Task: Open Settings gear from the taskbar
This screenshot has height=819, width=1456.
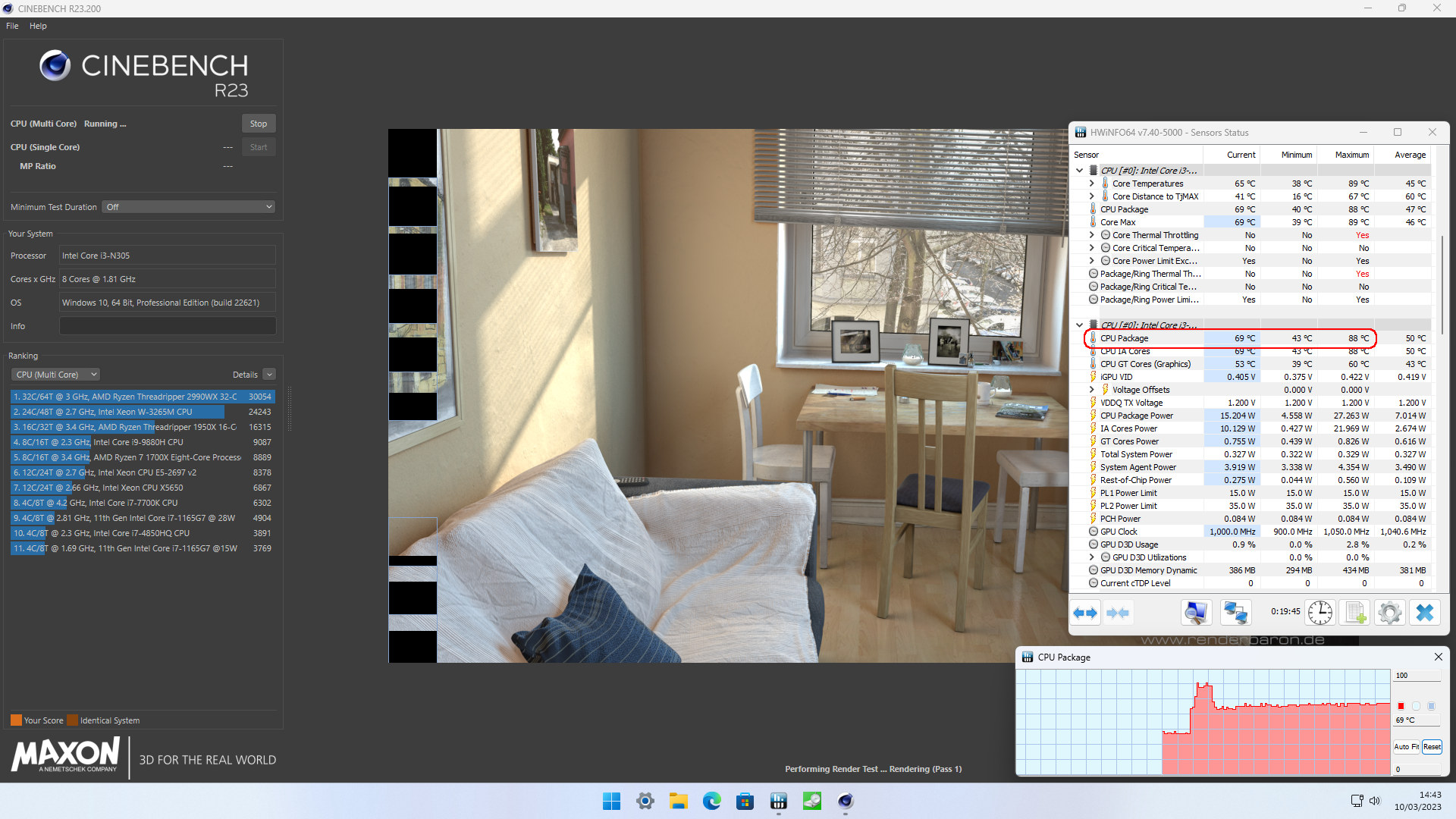Action: pyautogui.click(x=645, y=801)
